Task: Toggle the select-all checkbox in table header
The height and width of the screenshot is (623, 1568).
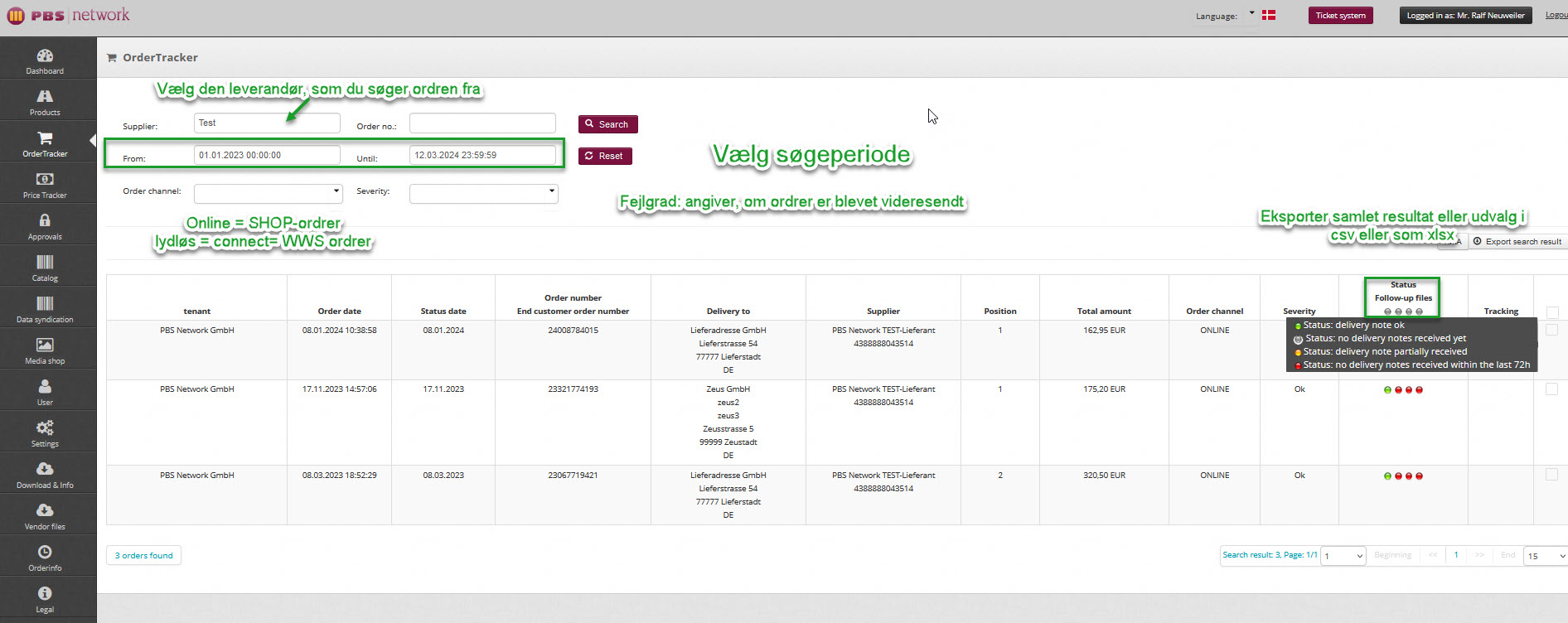Action: 1552,312
